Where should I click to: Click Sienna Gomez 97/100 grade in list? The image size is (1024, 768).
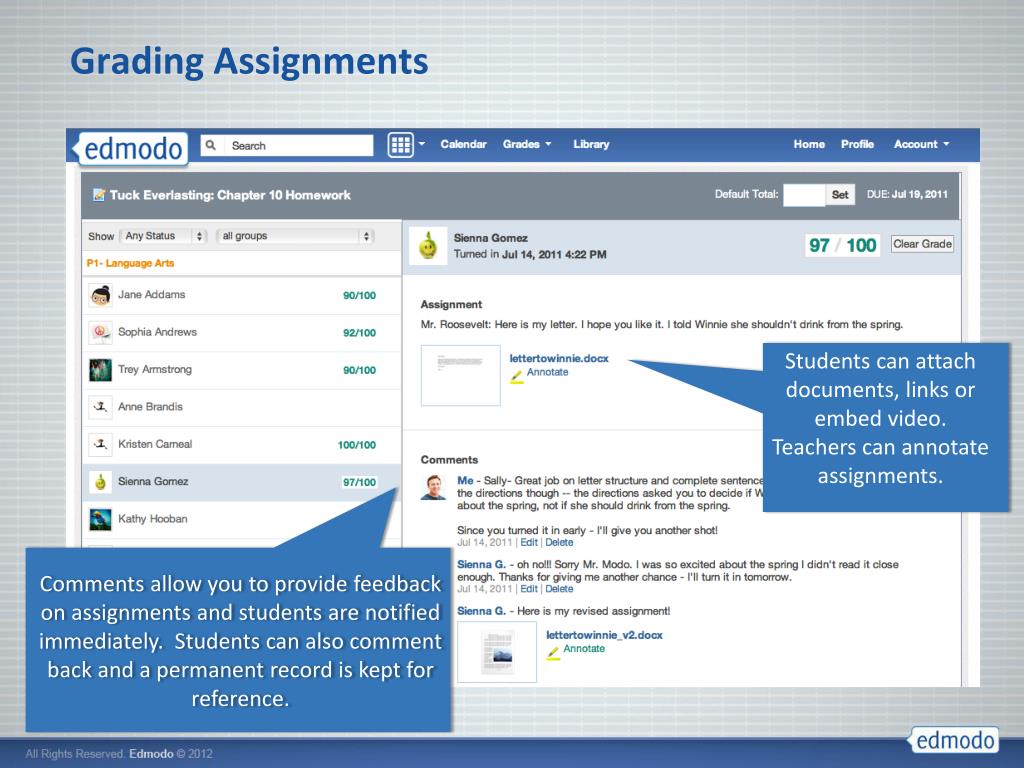coord(359,482)
